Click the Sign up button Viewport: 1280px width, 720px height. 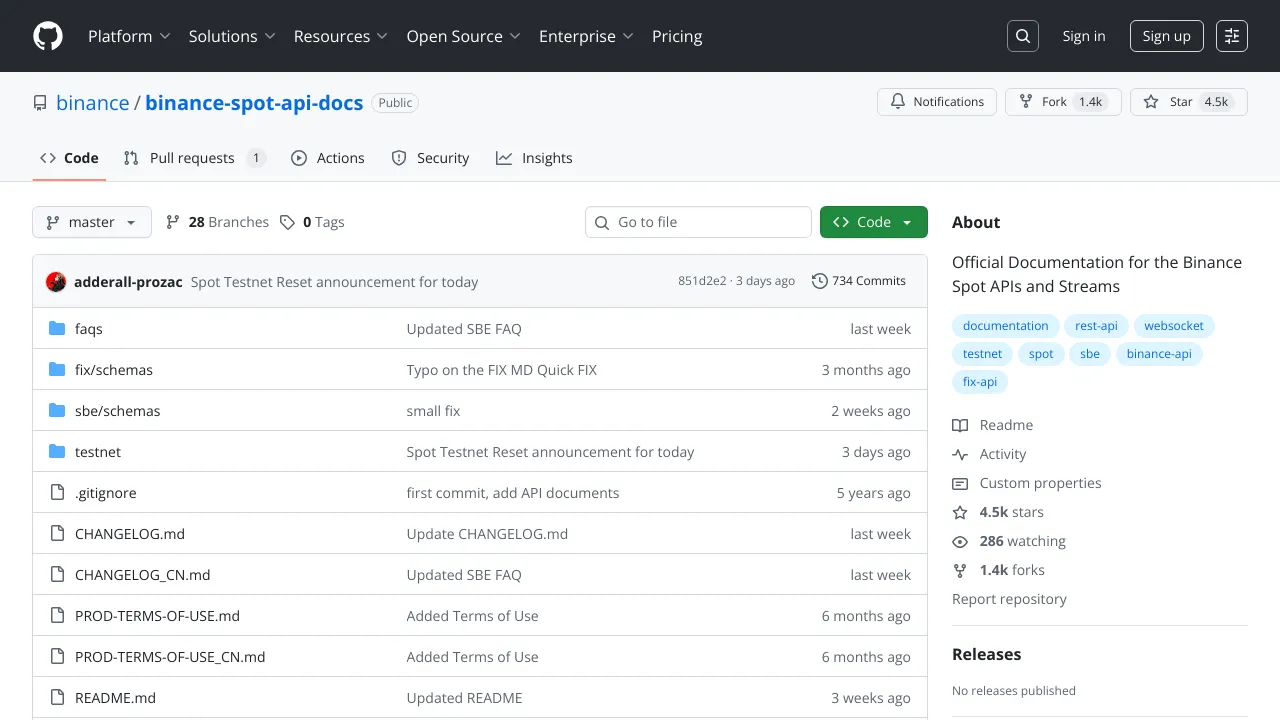(1166, 36)
